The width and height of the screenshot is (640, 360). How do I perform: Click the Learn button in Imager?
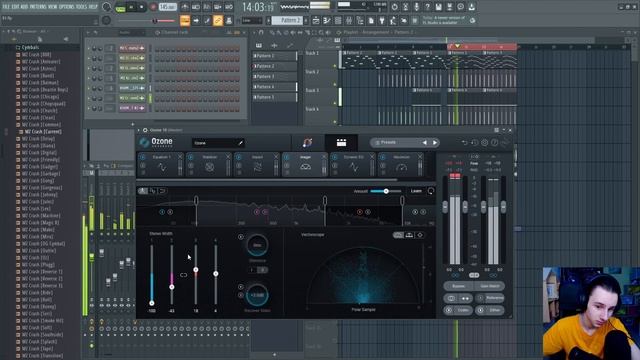point(416,191)
